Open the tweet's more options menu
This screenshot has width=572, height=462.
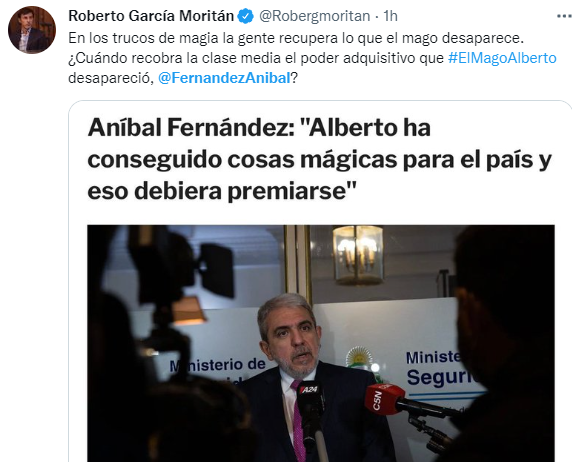tap(564, 16)
